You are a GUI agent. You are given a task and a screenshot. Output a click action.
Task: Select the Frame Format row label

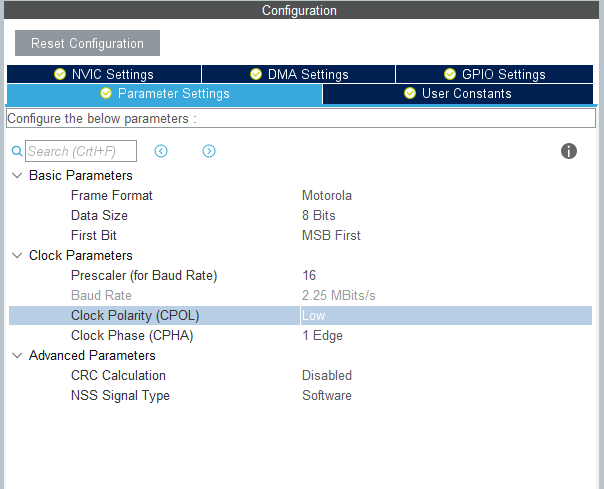point(112,195)
